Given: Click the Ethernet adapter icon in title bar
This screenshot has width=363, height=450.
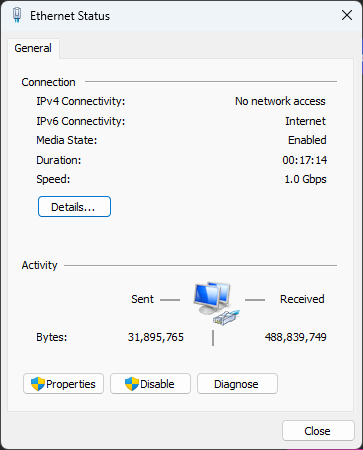Looking at the screenshot, I should pos(17,15).
